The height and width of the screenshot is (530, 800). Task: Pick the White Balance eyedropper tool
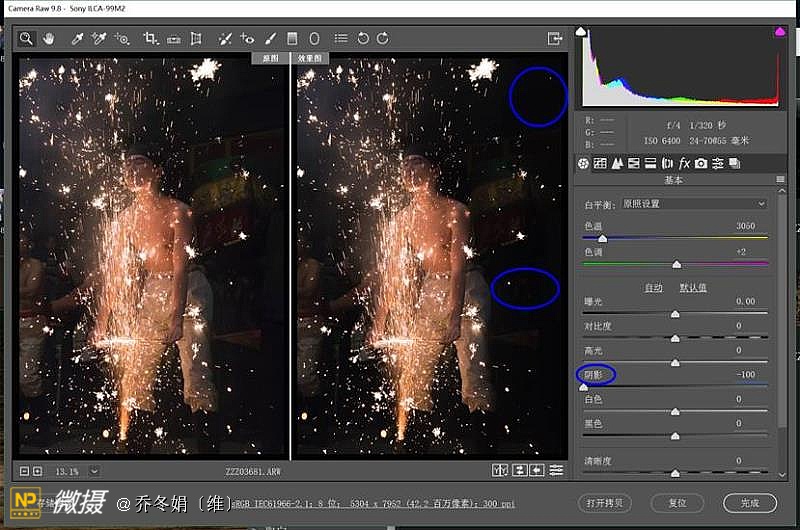(77, 38)
